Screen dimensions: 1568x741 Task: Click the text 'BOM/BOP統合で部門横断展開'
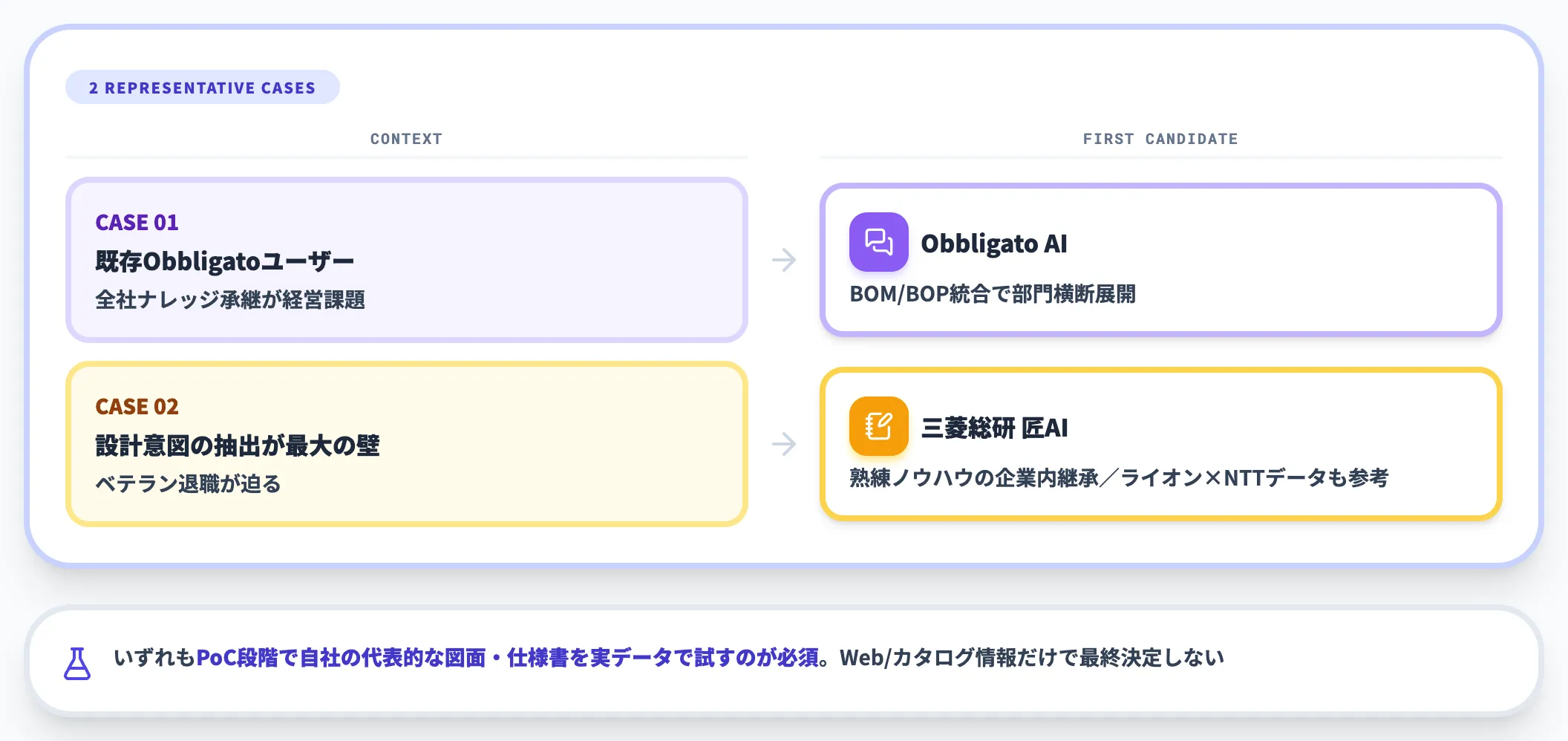tap(993, 294)
